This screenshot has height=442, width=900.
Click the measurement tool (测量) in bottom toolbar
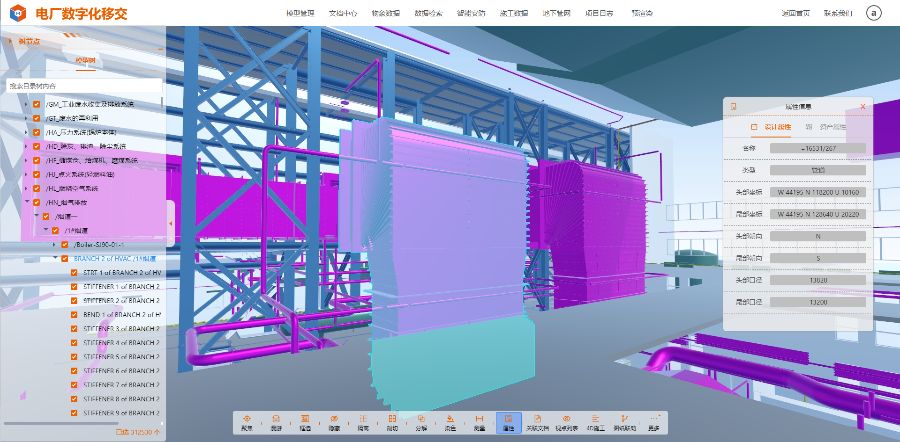pyautogui.click(x=479, y=422)
